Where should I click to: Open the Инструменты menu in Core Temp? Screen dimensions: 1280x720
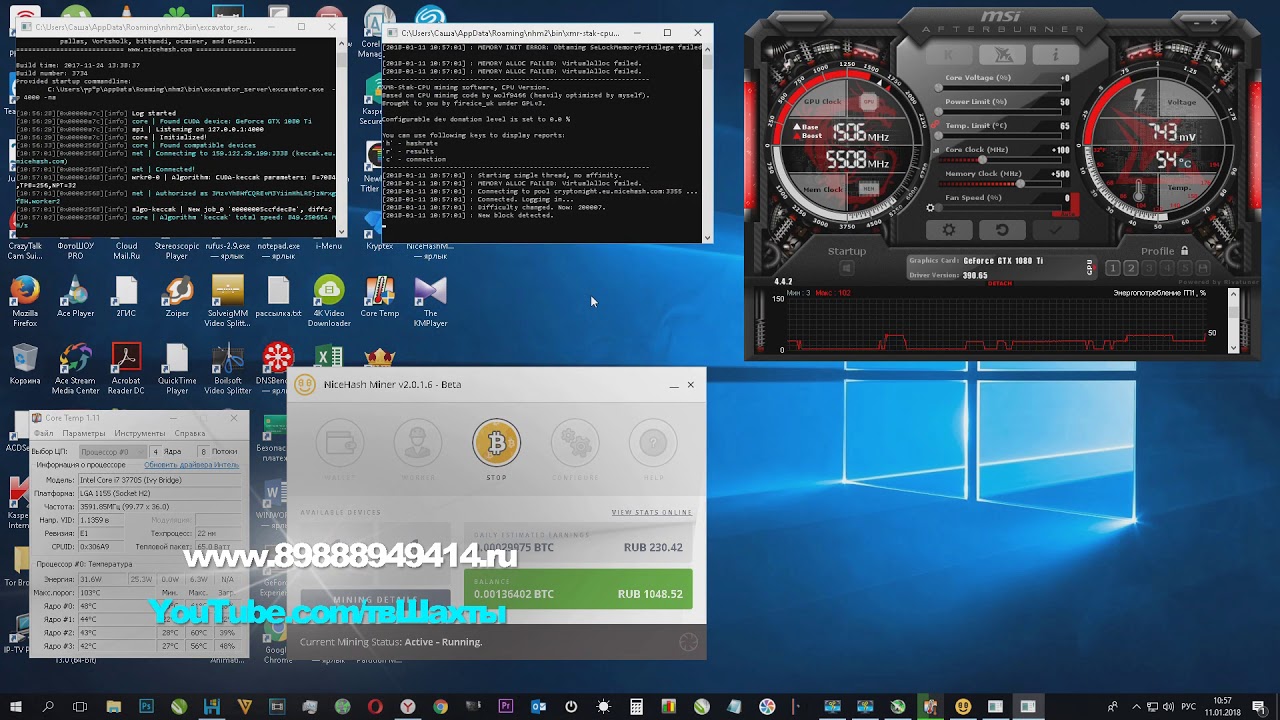click(x=140, y=433)
